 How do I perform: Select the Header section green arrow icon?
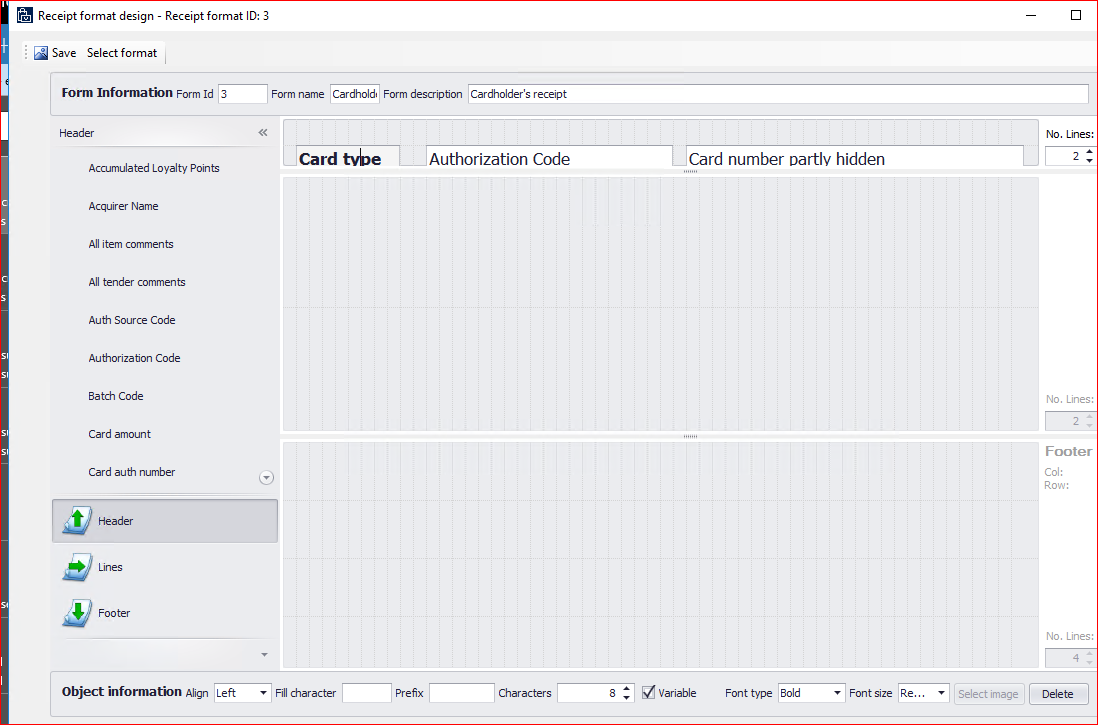pos(77,521)
